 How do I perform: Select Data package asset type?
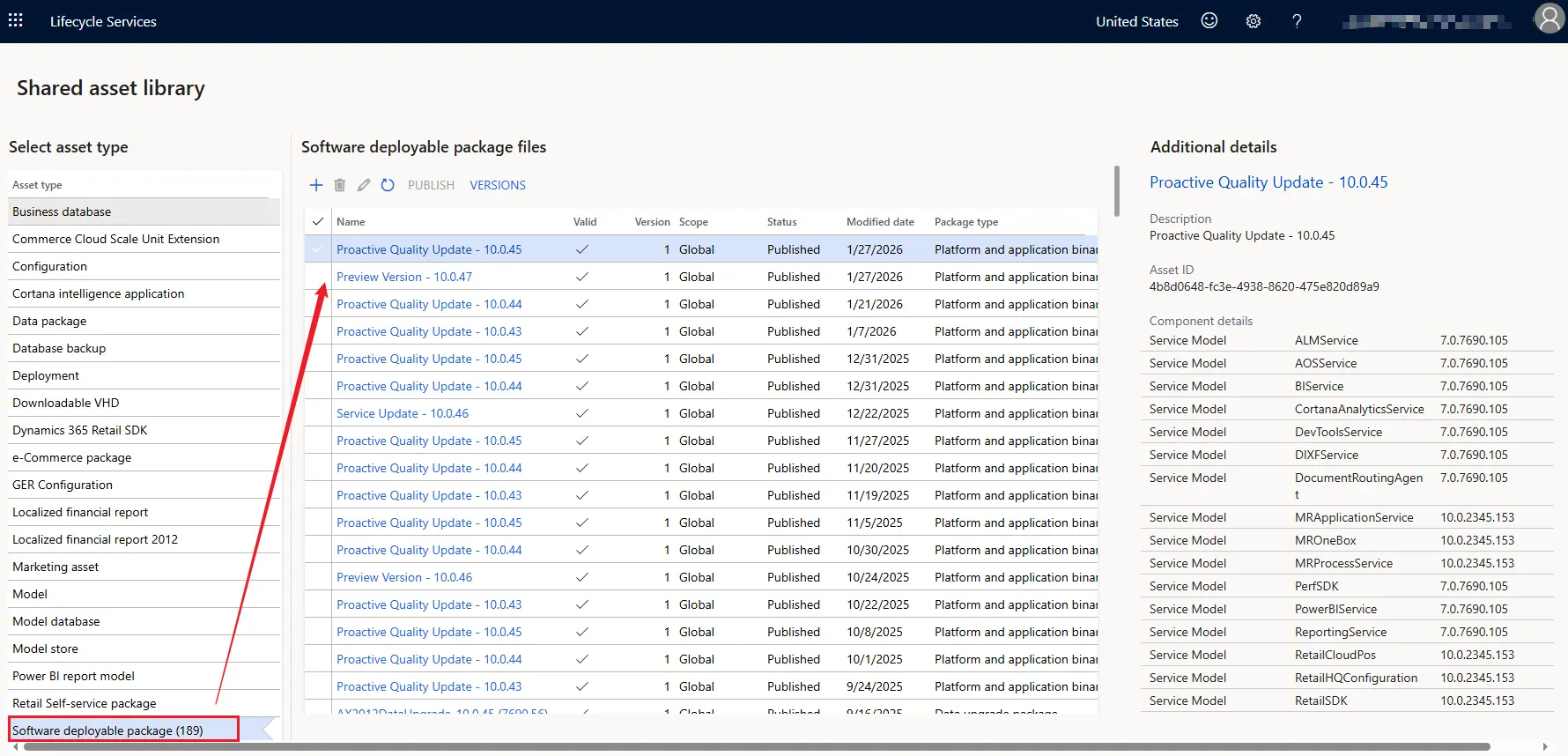coord(144,321)
